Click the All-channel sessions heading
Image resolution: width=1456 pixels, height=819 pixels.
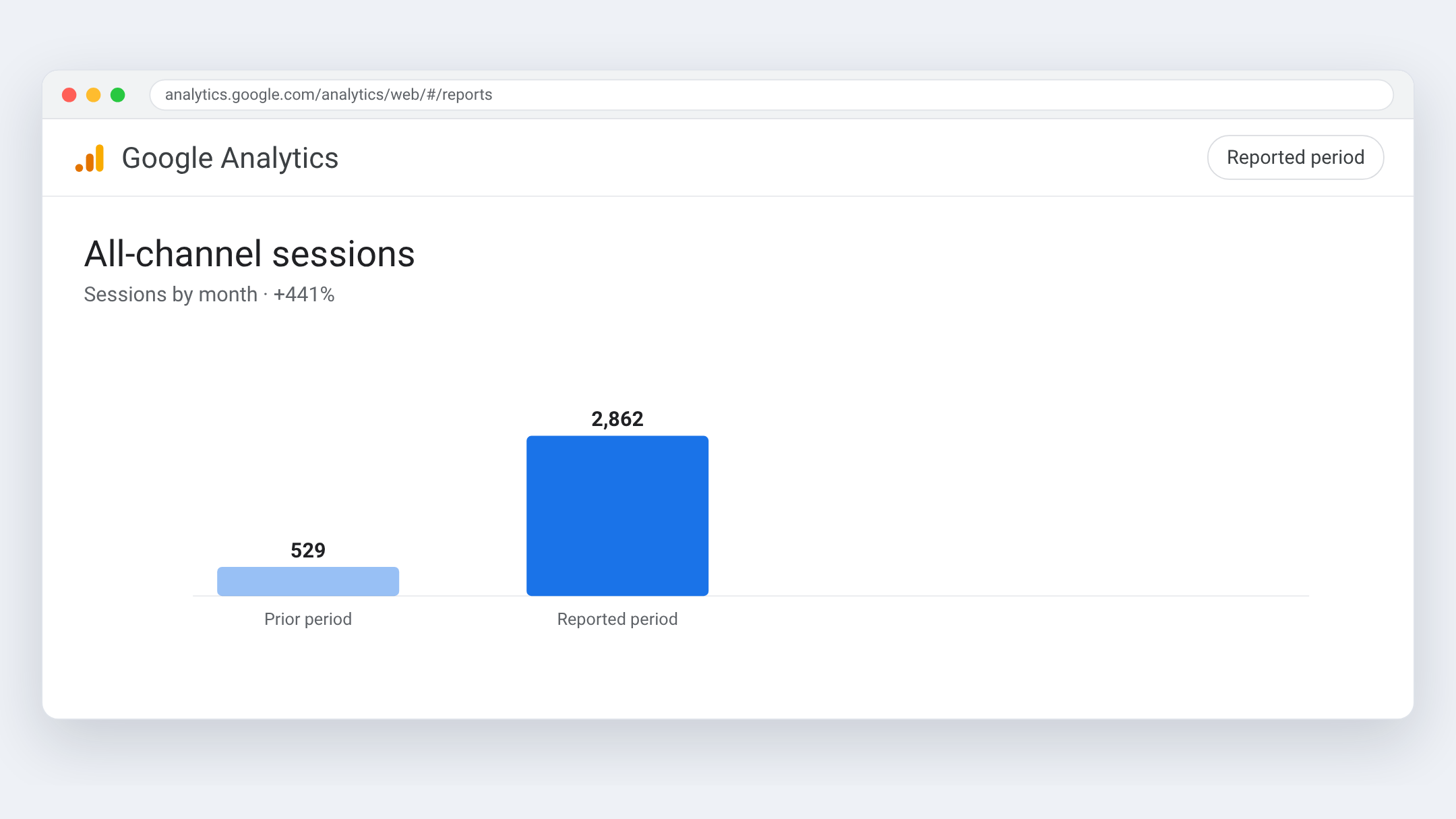click(249, 254)
